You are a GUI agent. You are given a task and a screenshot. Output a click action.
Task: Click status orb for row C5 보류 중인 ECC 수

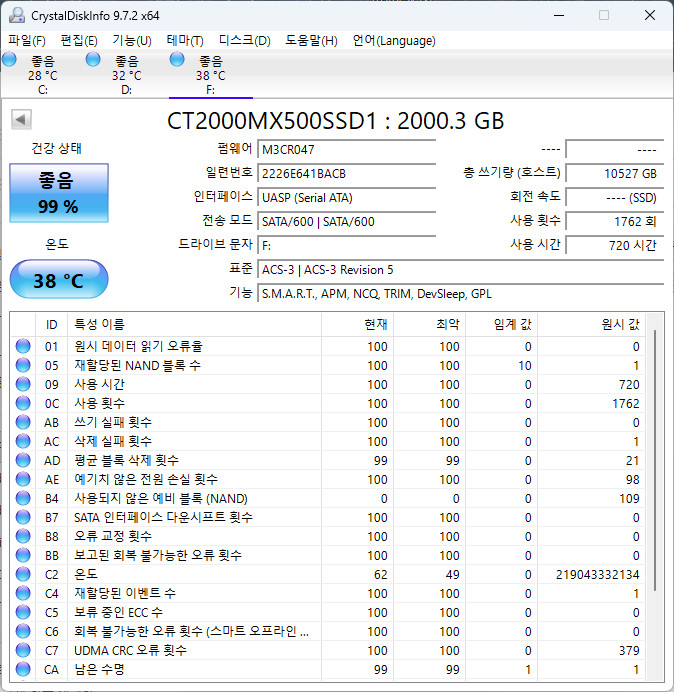23,612
